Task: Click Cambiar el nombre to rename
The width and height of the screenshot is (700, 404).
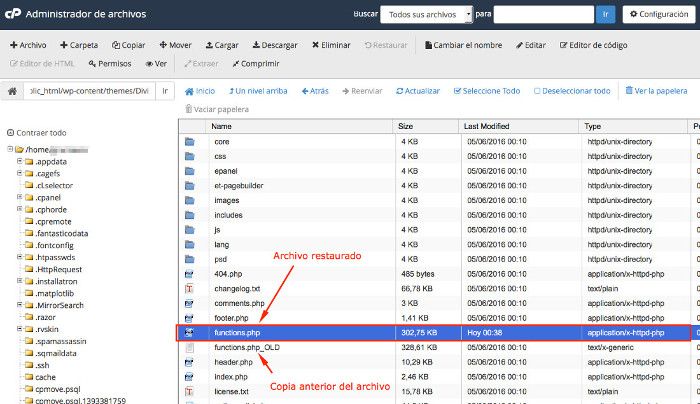Action: coord(463,45)
